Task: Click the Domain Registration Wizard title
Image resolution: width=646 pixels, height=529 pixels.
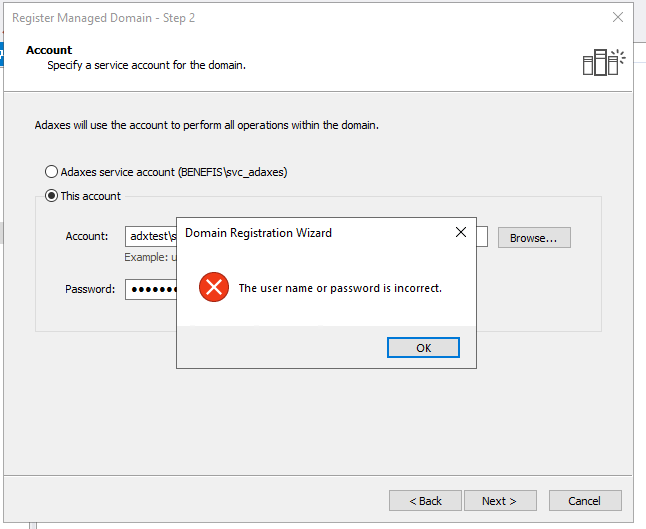Action: pos(258,233)
